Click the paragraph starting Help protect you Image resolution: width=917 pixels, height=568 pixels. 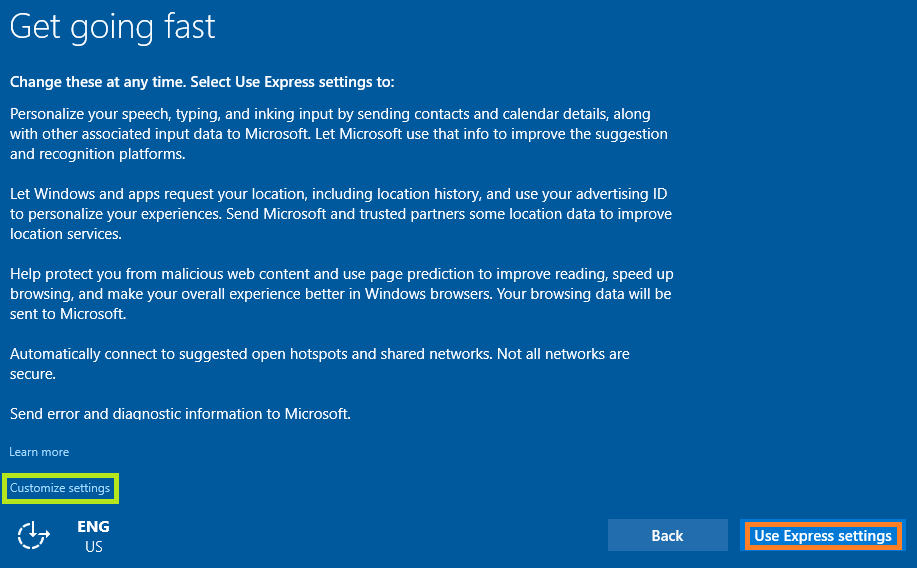(340, 294)
